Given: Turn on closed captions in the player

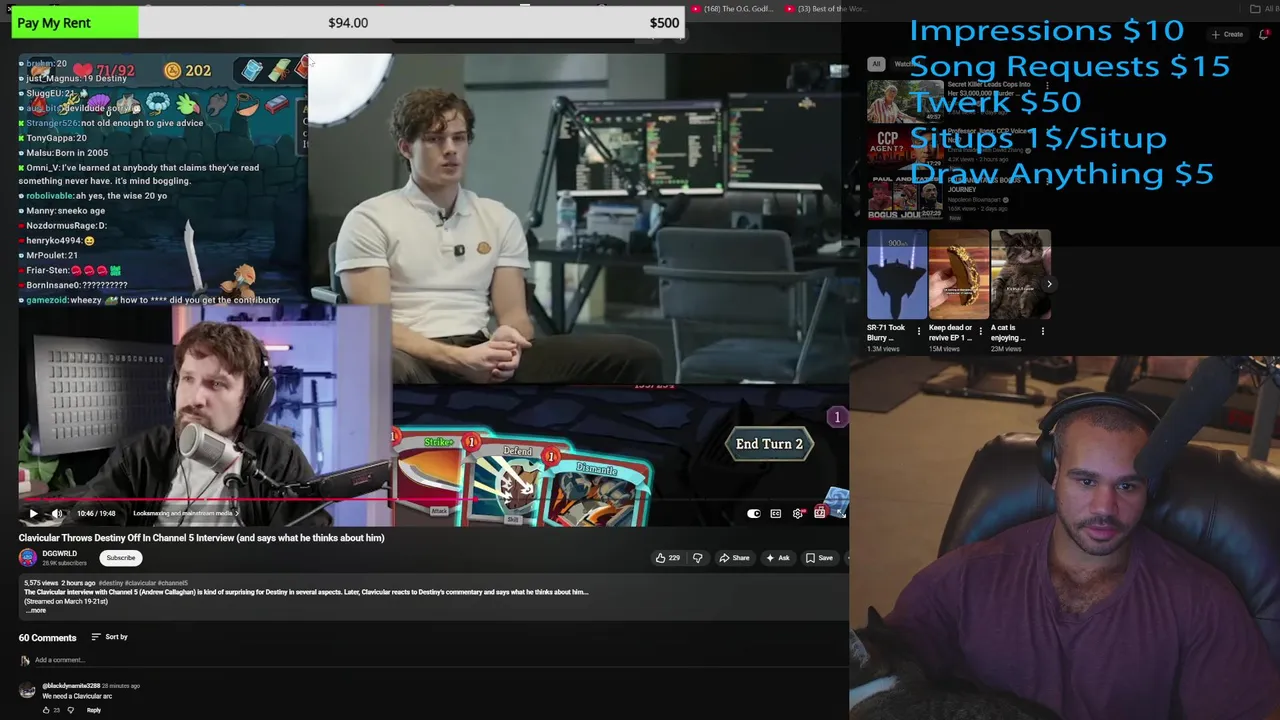Looking at the screenshot, I should (776, 513).
